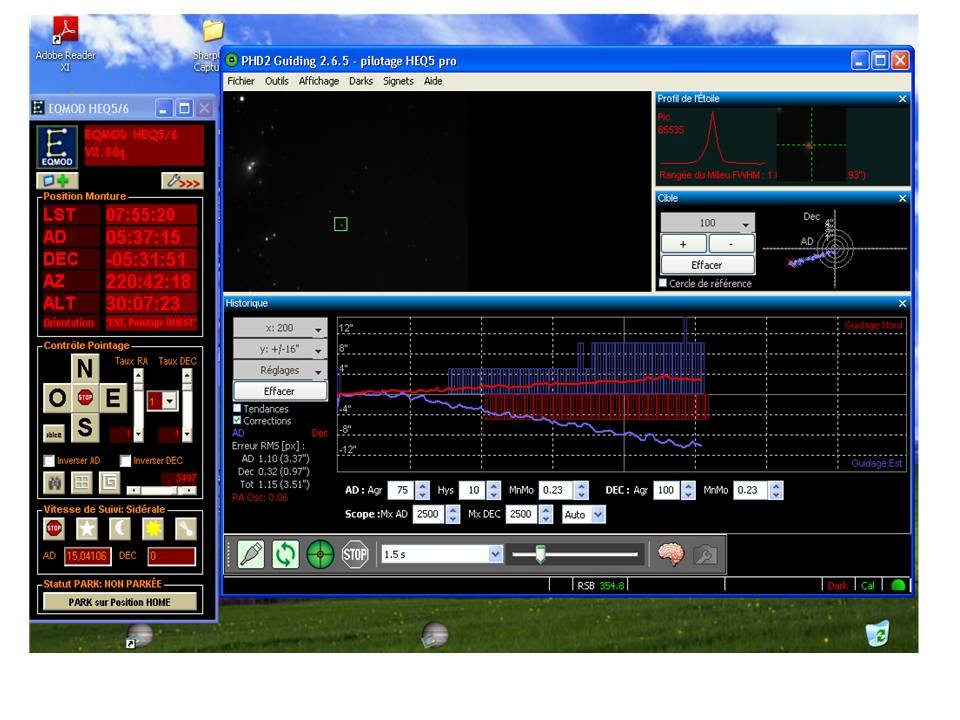Start looping exposures in PHD2
The width and height of the screenshot is (960, 720).
click(x=285, y=554)
